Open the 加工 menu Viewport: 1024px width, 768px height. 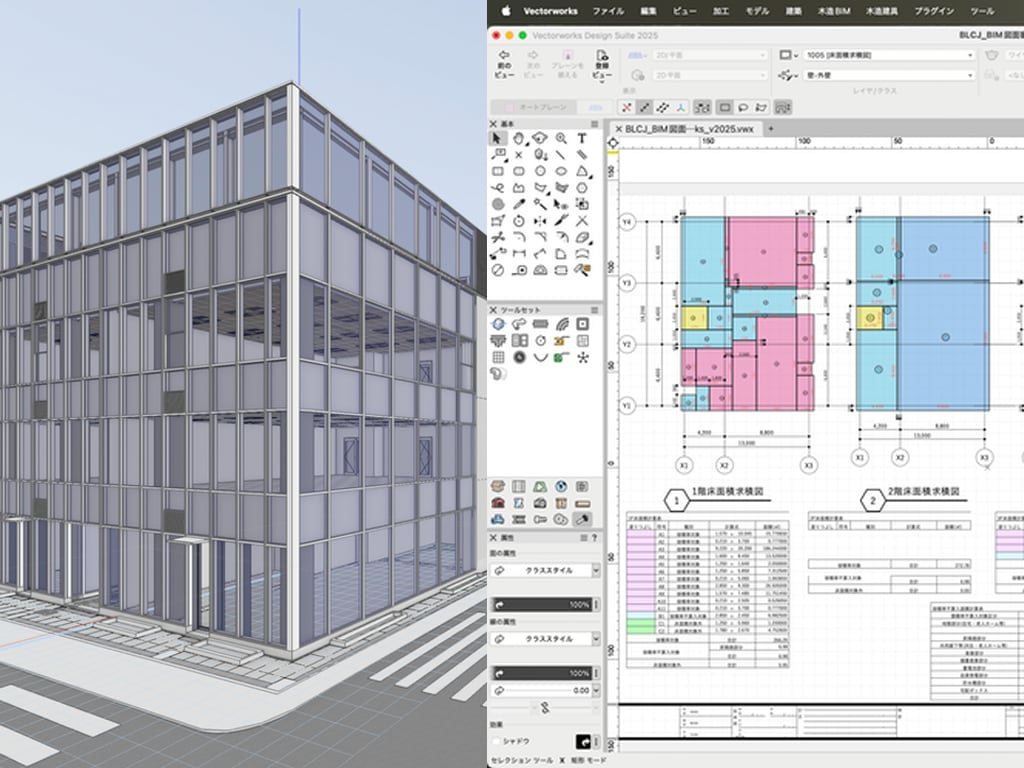tap(720, 11)
